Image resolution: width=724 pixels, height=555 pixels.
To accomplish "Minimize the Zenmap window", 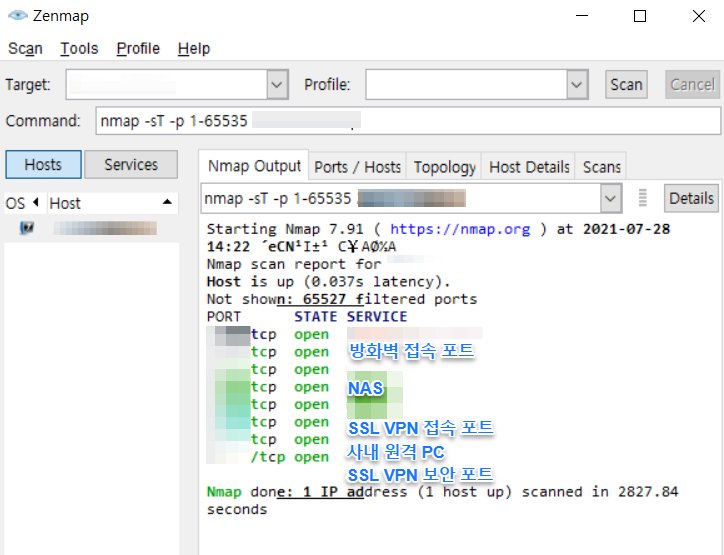I will [582, 16].
